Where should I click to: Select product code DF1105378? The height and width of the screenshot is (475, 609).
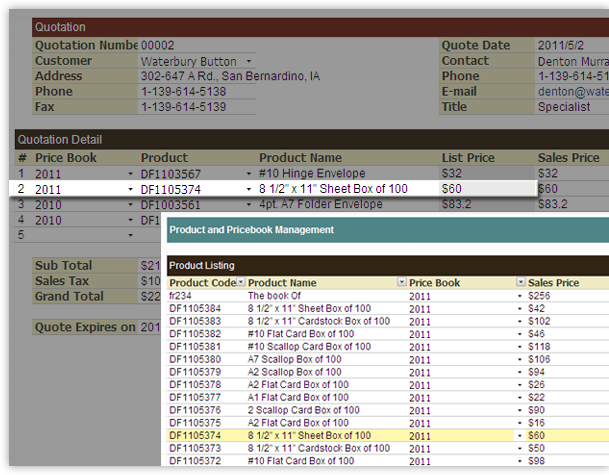[x=195, y=385]
